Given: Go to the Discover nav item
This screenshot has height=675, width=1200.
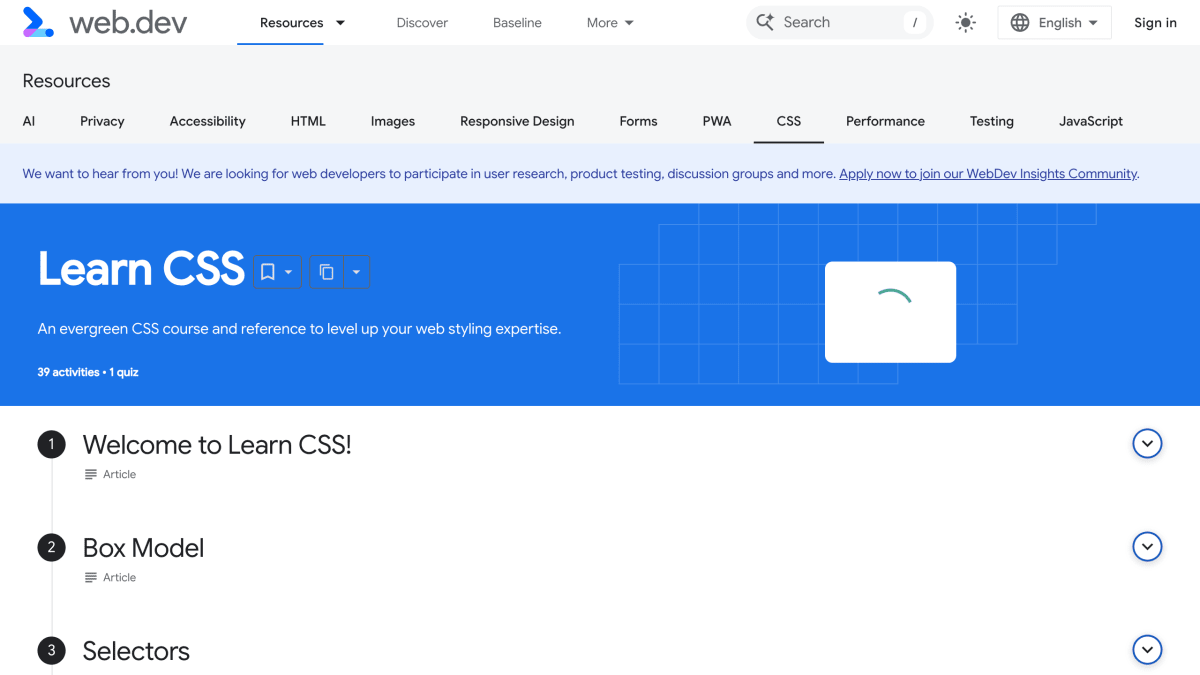Looking at the screenshot, I should pos(422,22).
